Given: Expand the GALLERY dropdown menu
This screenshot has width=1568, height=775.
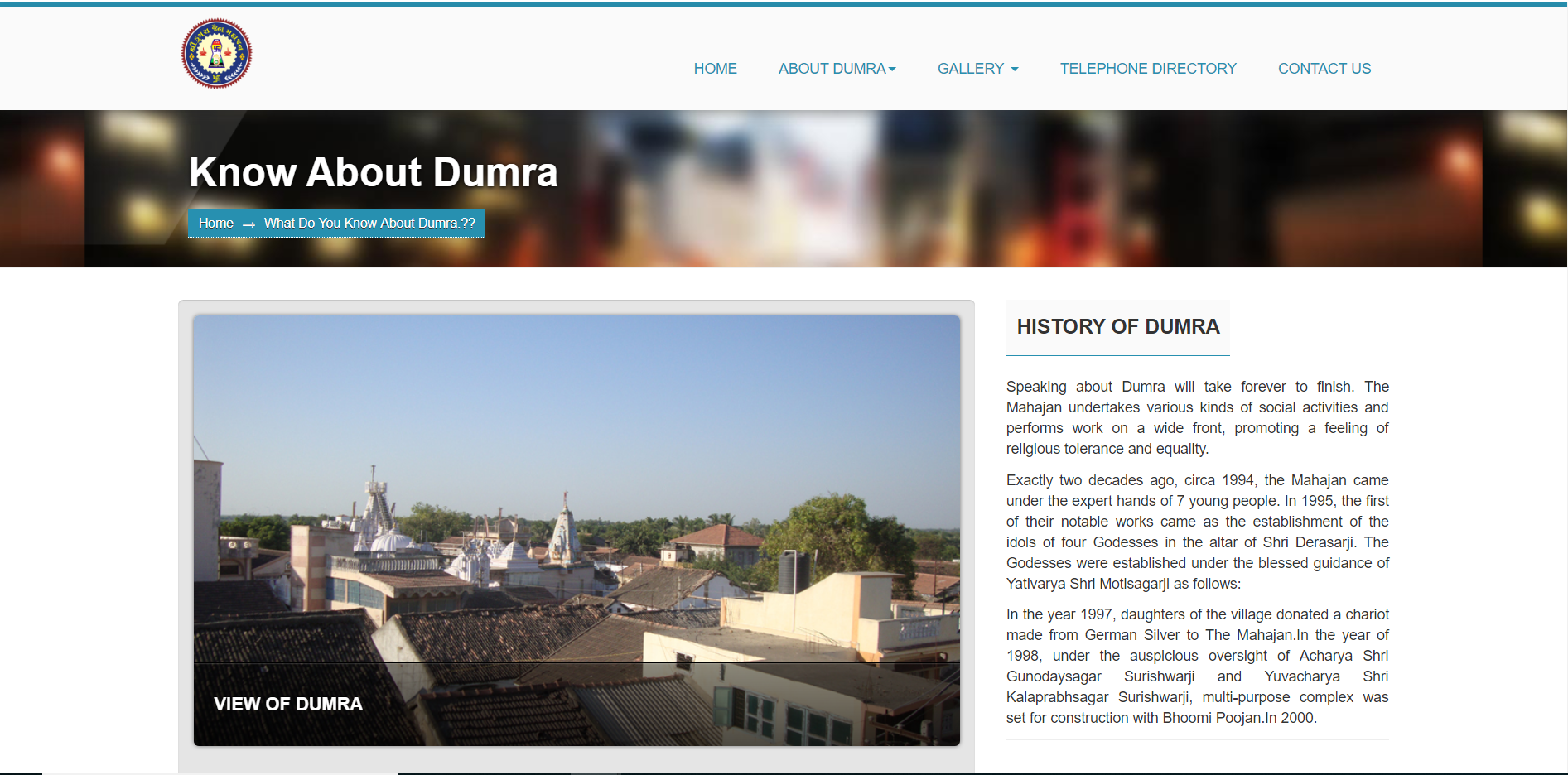Looking at the screenshot, I should 978,69.
